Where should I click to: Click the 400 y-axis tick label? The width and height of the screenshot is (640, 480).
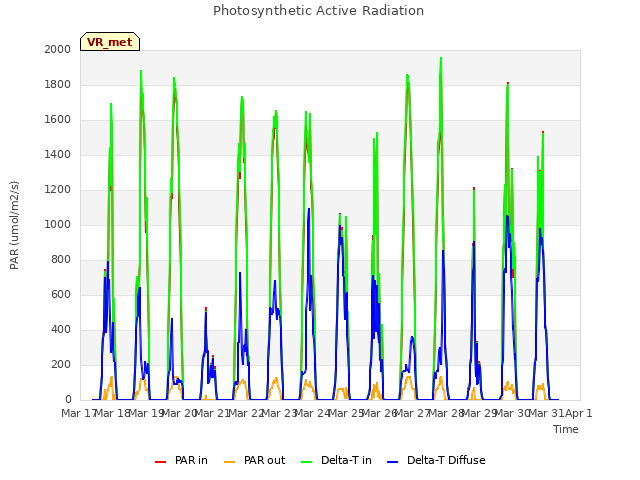click(61, 329)
